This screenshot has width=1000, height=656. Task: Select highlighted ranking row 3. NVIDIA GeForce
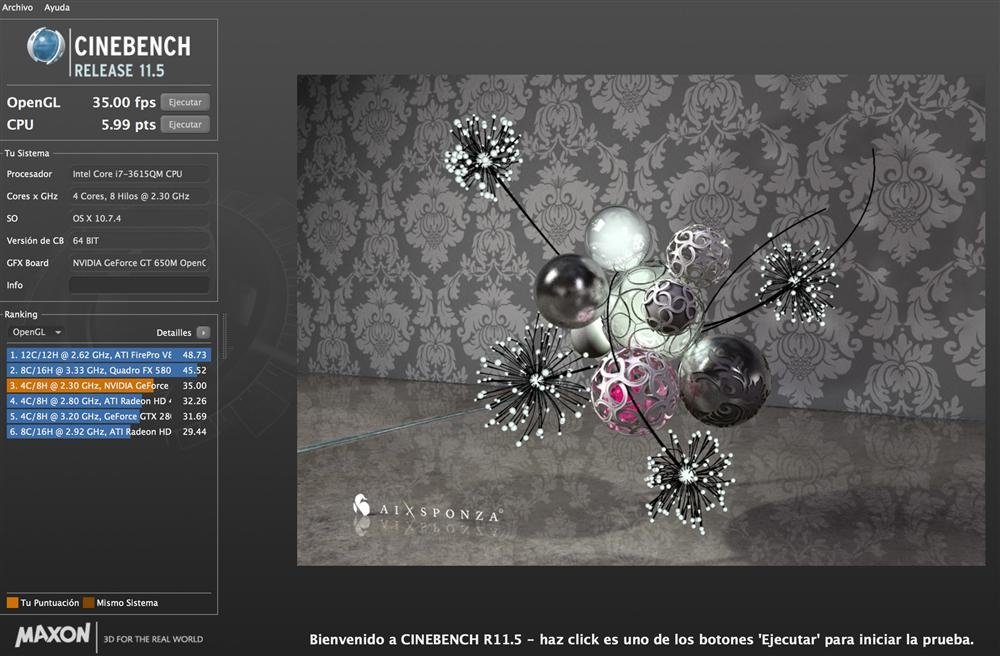108,385
